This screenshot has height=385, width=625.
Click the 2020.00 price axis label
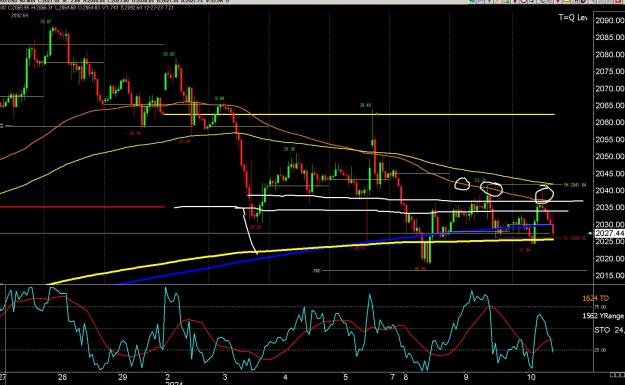pos(610,259)
